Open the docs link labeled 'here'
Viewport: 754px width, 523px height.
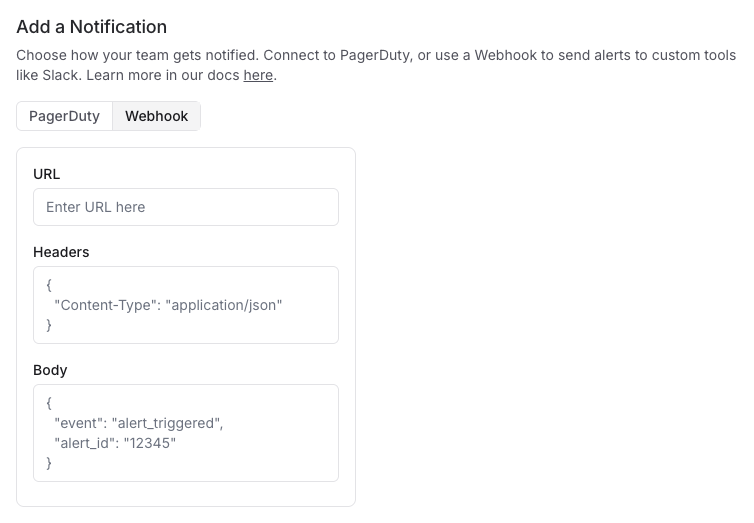[x=258, y=75]
